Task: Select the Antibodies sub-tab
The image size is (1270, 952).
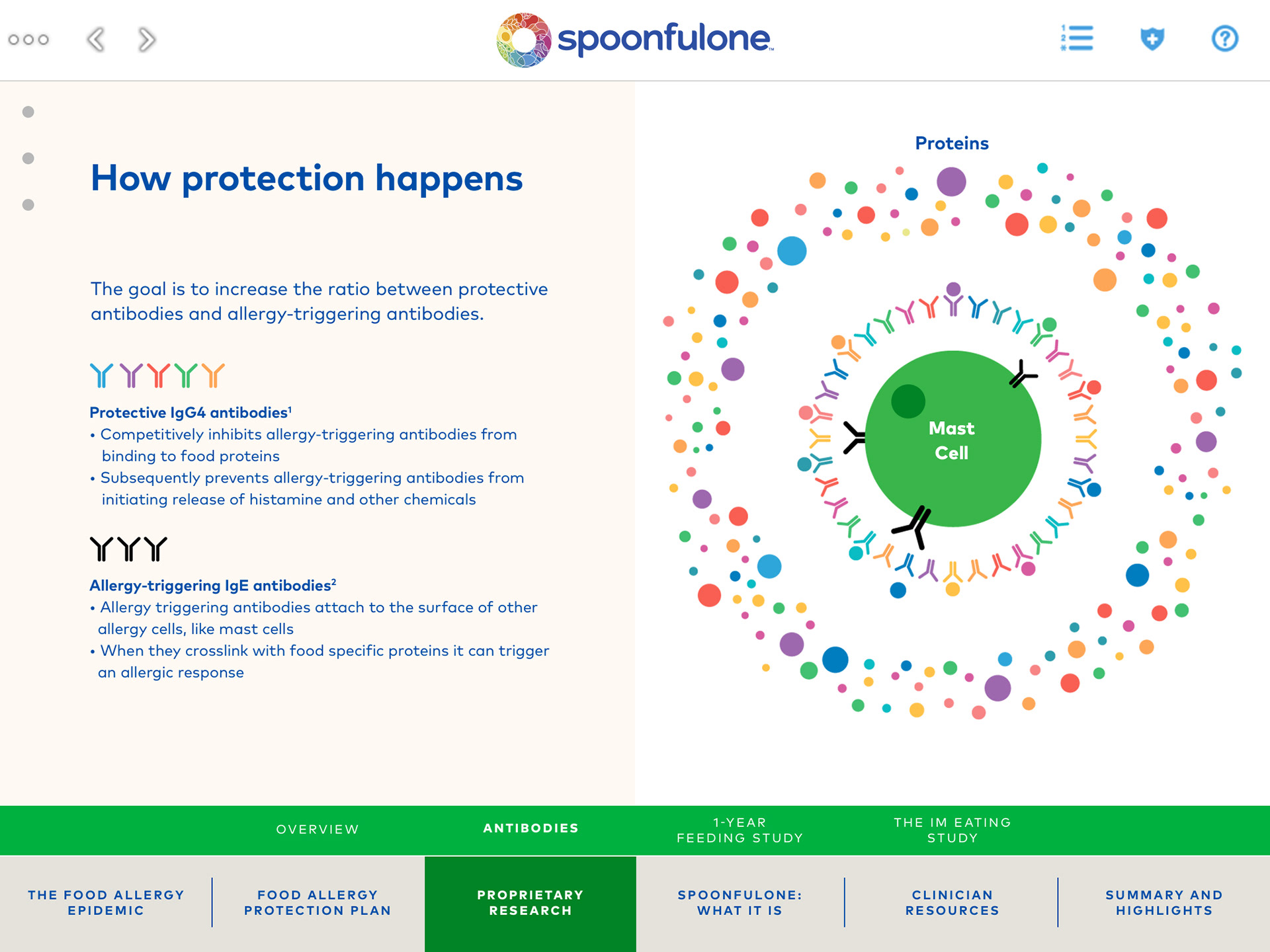Action: pyautogui.click(x=530, y=828)
